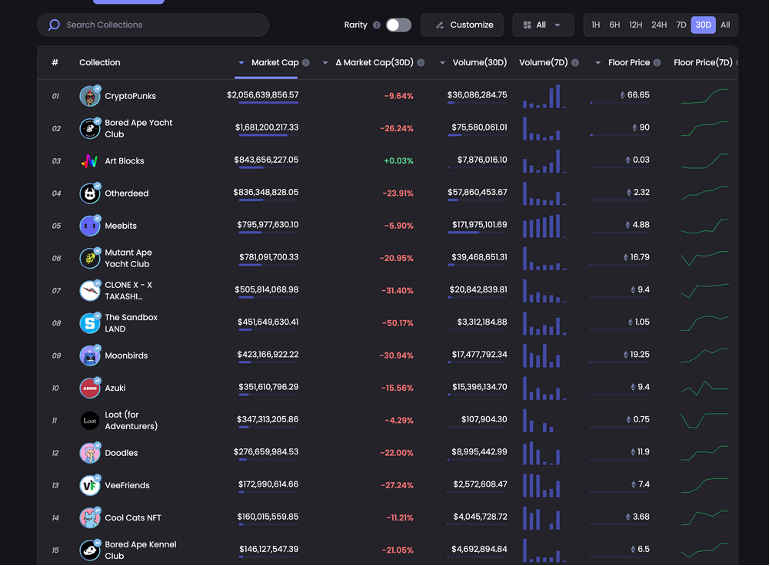Click the VeeFriends logo icon
This screenshot has width=770, height=566.
click(x=90, y=485)
